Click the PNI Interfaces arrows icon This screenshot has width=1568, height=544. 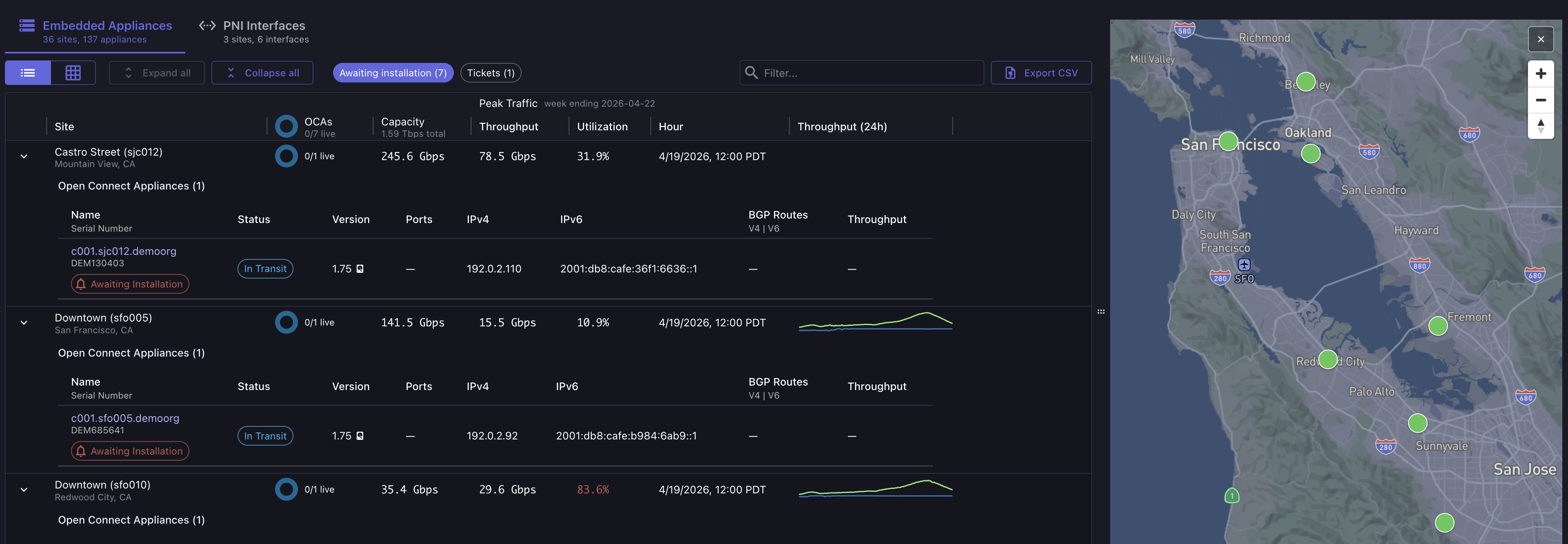(207, 26)
